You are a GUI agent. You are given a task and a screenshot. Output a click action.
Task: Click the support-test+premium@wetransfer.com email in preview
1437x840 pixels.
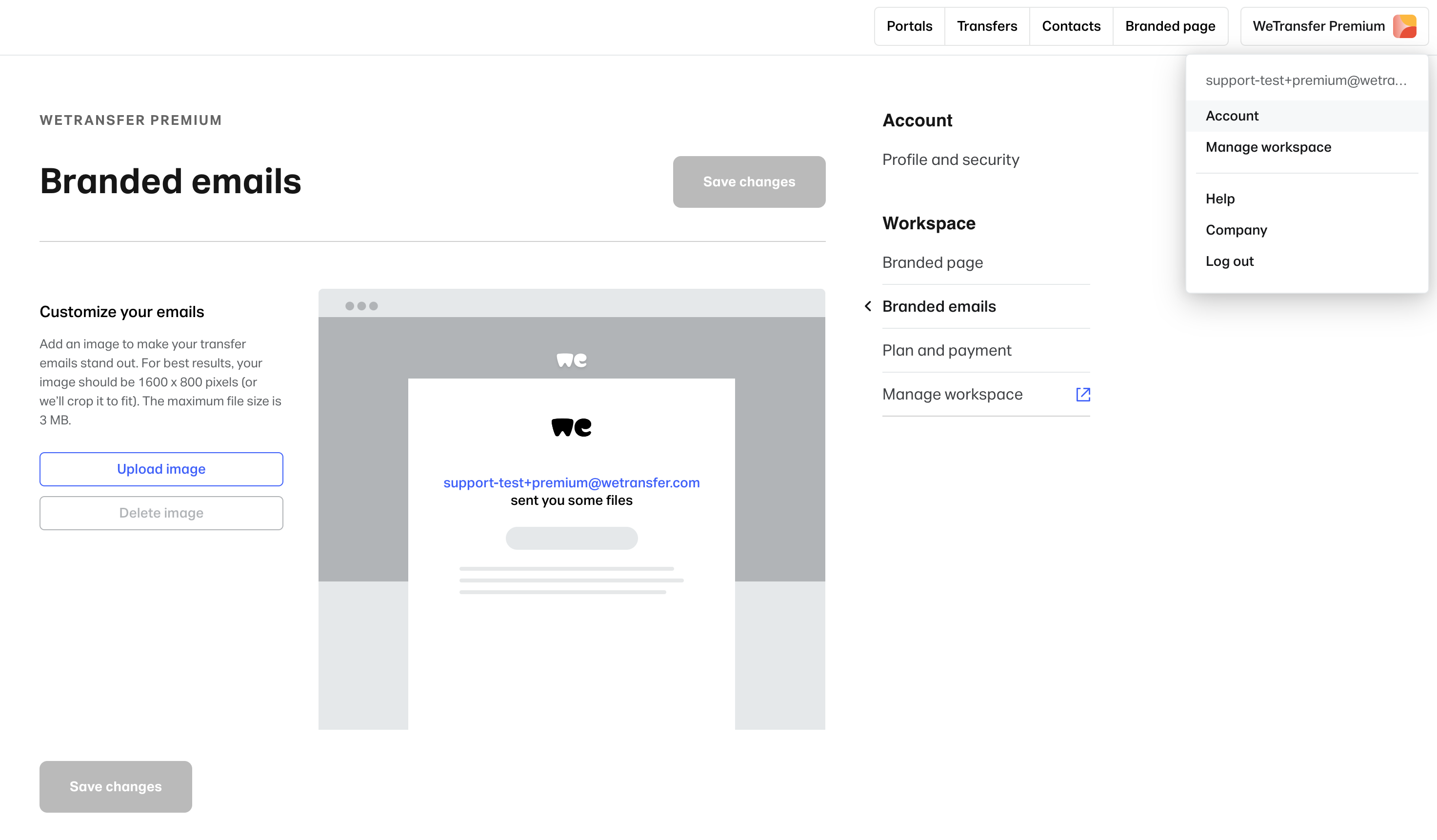tap(571, 483)
